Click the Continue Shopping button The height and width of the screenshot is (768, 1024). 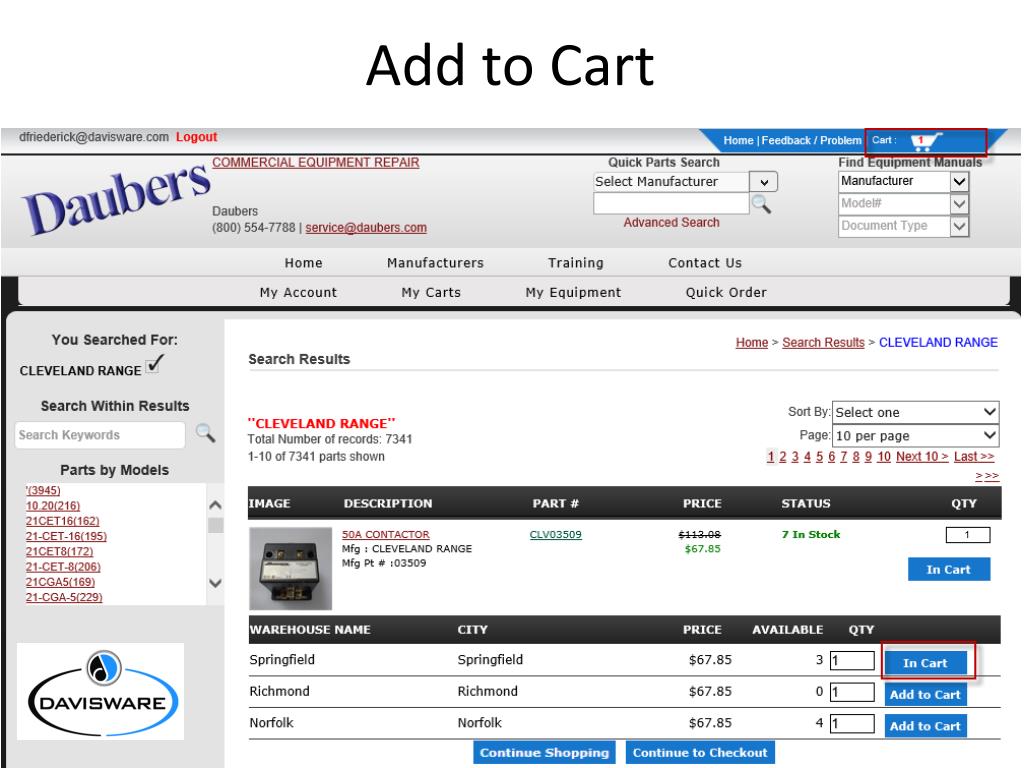pyautogui.click(x=544, y=752)
